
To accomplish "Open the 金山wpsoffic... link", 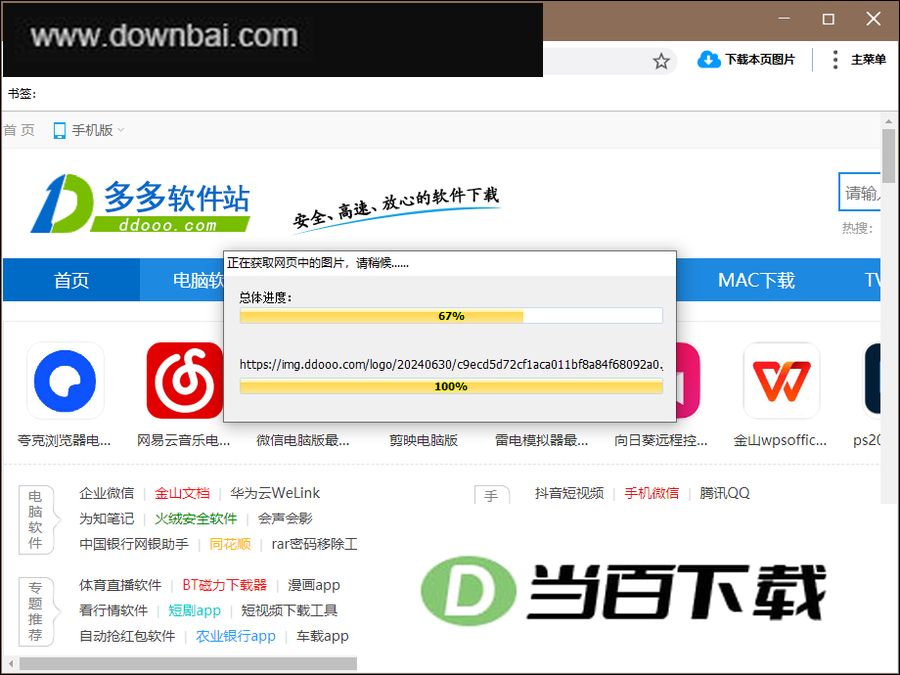I will coord(780,440).
